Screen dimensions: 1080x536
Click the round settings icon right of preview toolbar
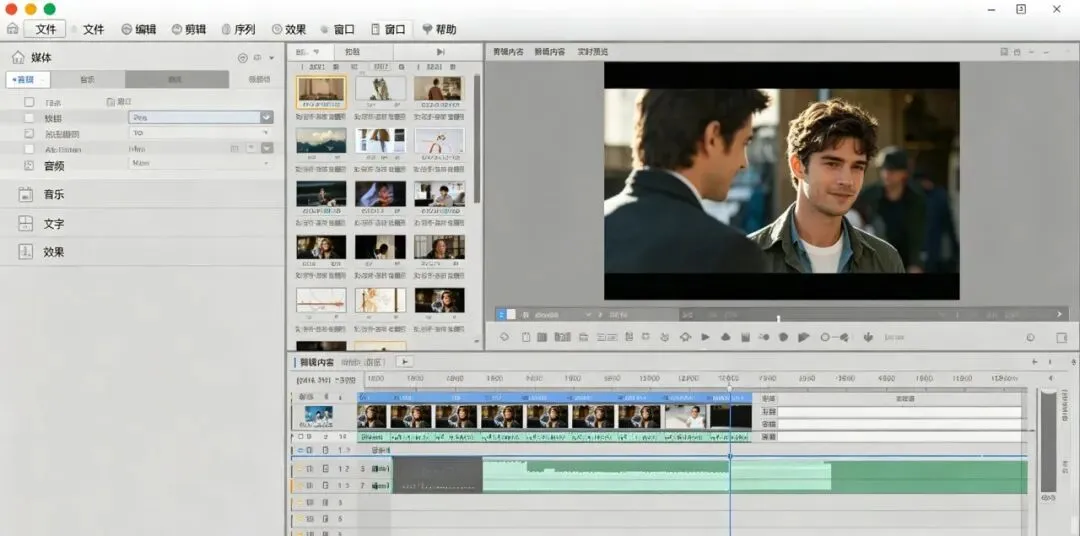[x=1030, y=338]
